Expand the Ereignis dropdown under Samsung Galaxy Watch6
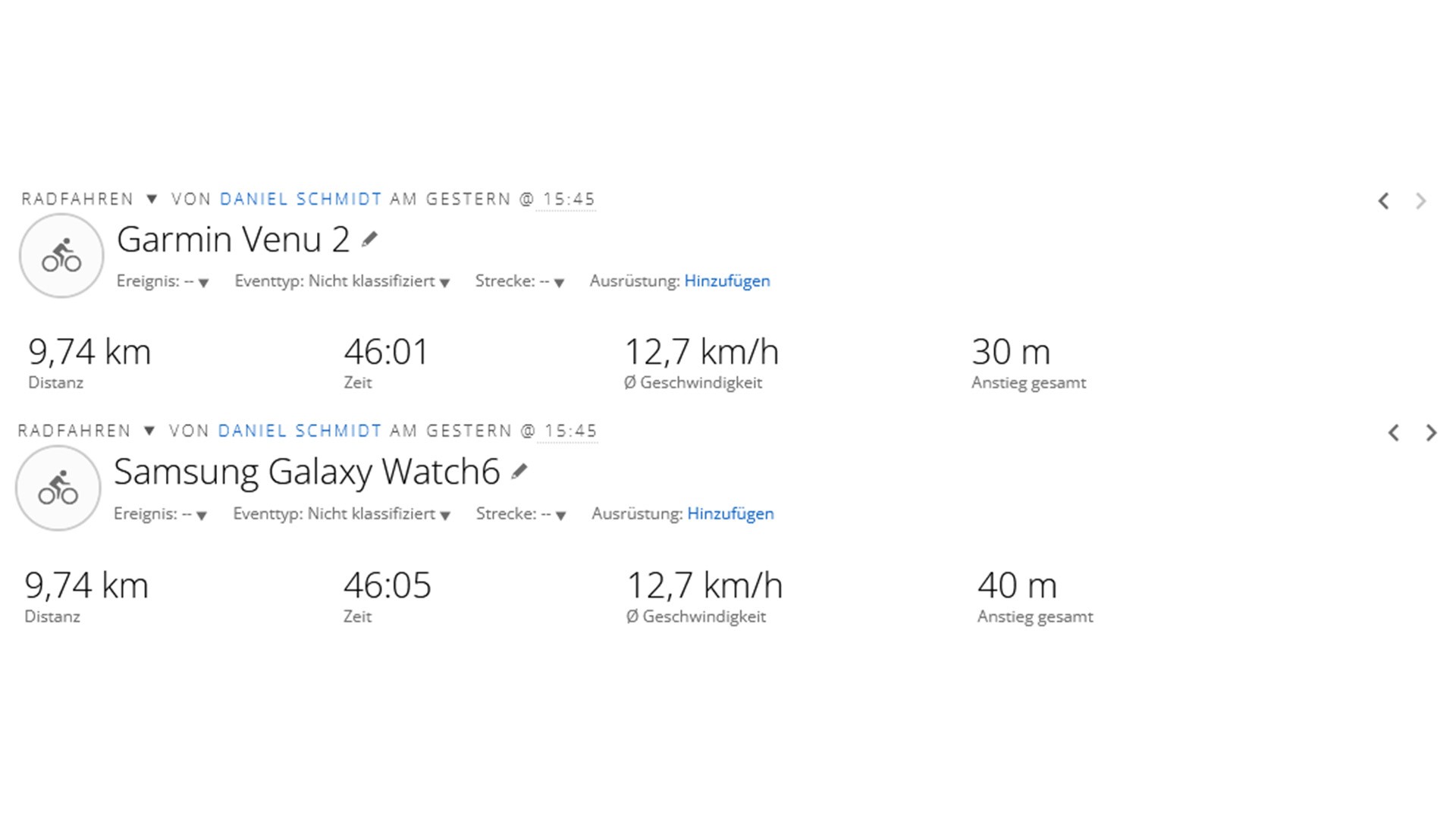Image resolution: width=1456 pixels, height=819 pixels. (x=201, y=516)
